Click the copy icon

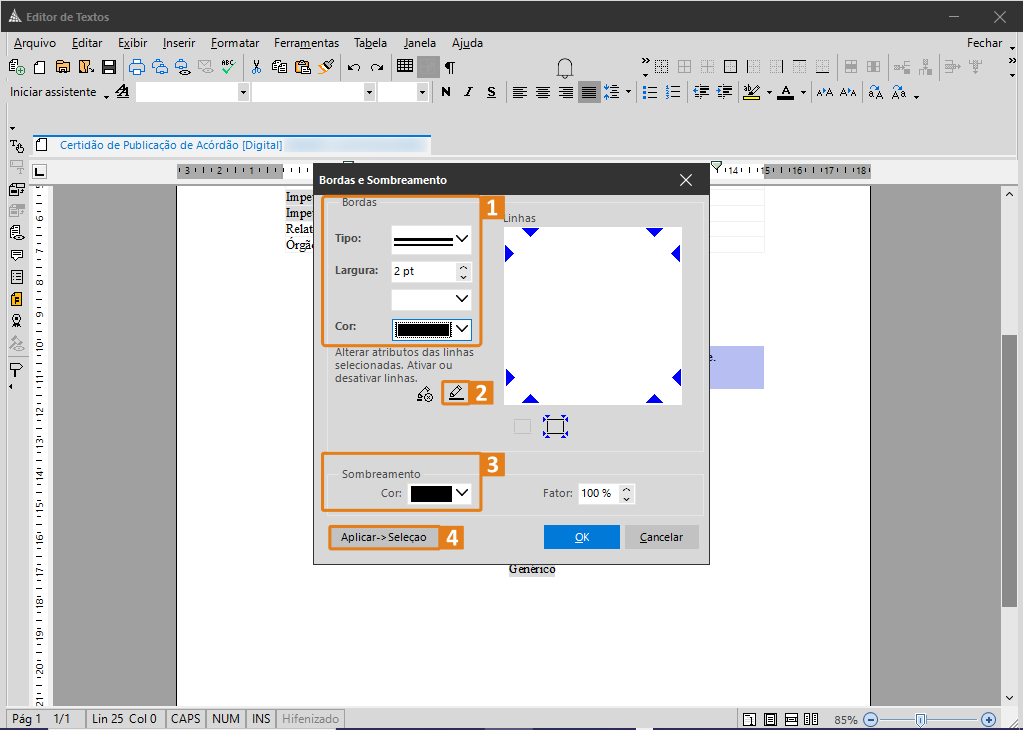point(279,67)
